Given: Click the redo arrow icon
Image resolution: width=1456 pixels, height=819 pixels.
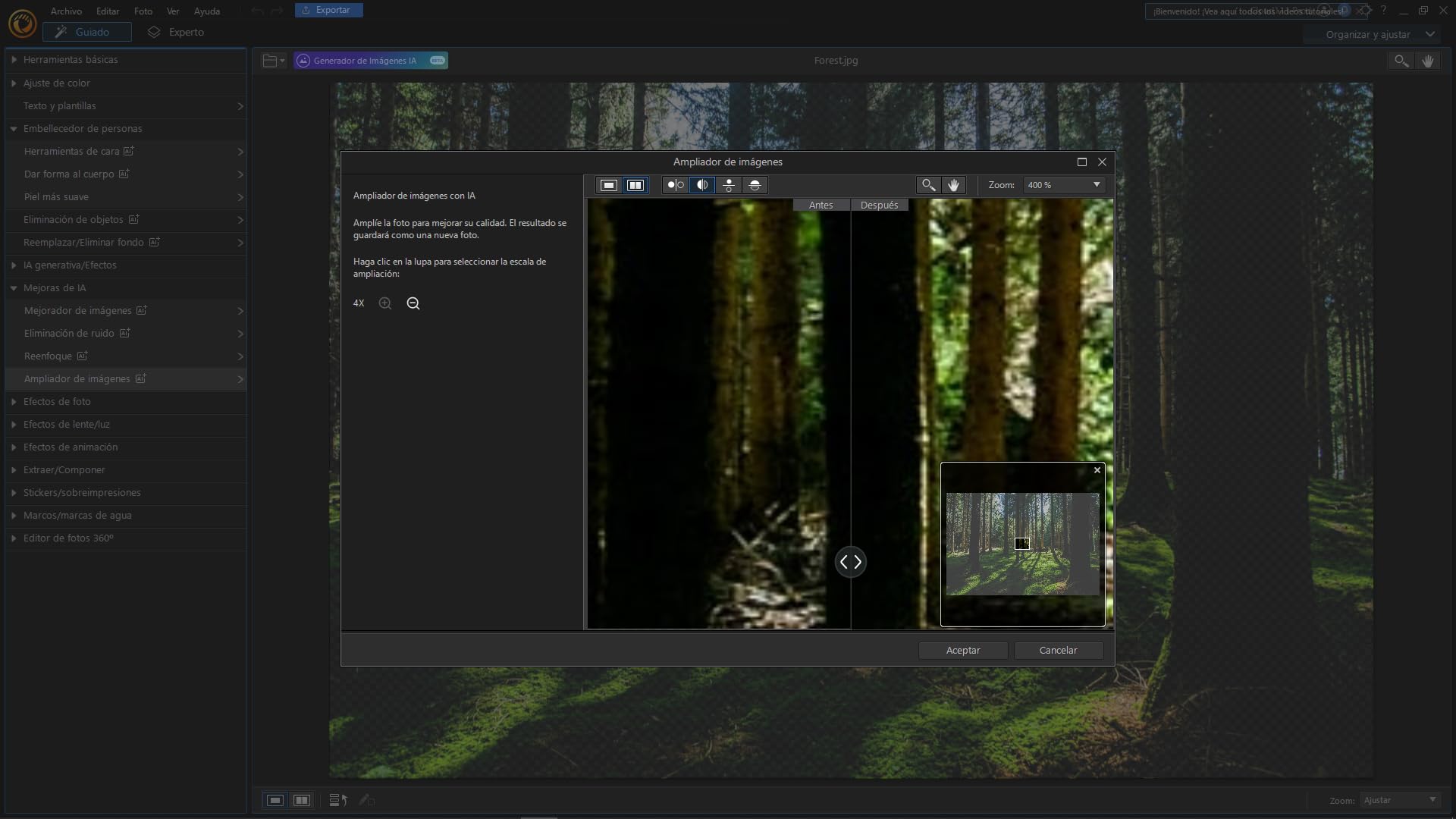Looking at the screenshot, I should point(277,11).
